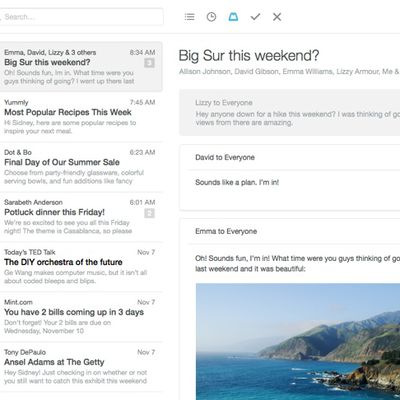Open Most Popular Recipes This Week email
The width and height of the screenshot is (400, 400).
pos(81,117)
